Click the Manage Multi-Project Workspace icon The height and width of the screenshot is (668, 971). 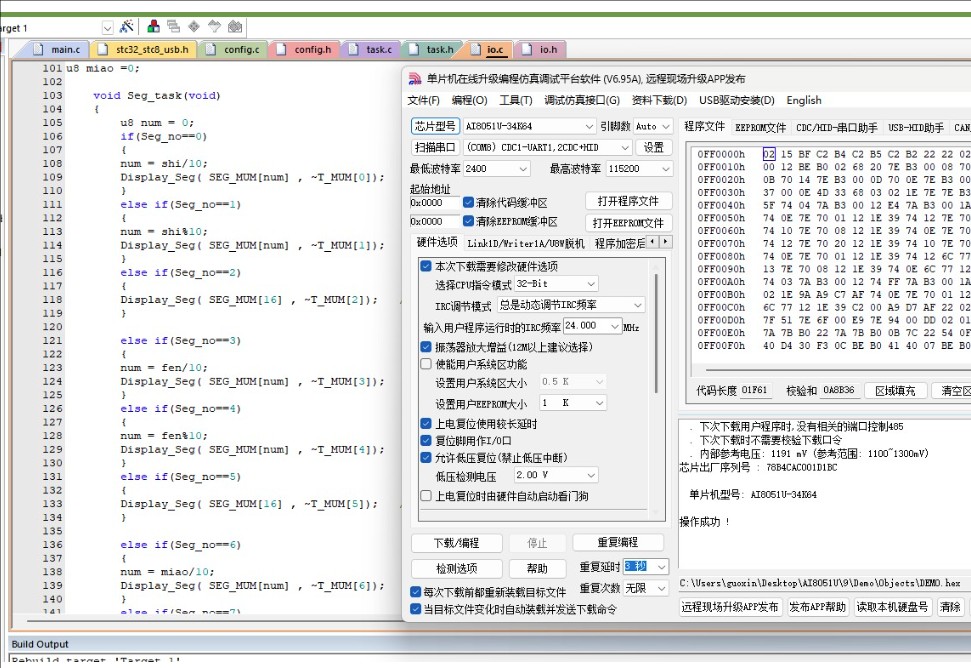click(174, 27)
